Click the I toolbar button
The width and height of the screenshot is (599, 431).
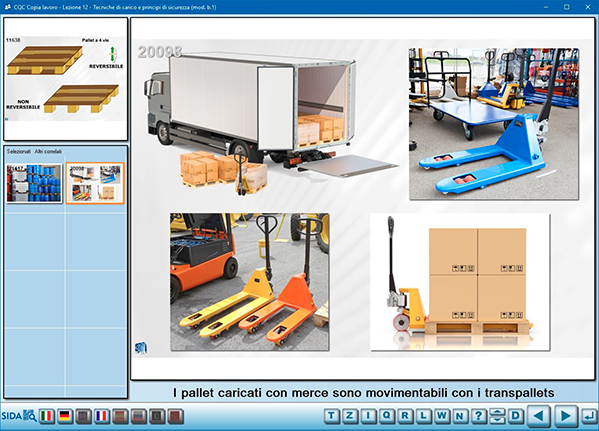click(x=368, y=416)
